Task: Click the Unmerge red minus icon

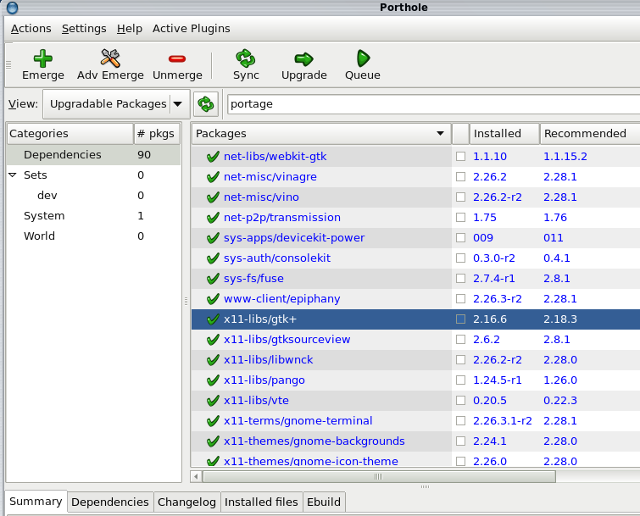Action: [x=177, y=59]
